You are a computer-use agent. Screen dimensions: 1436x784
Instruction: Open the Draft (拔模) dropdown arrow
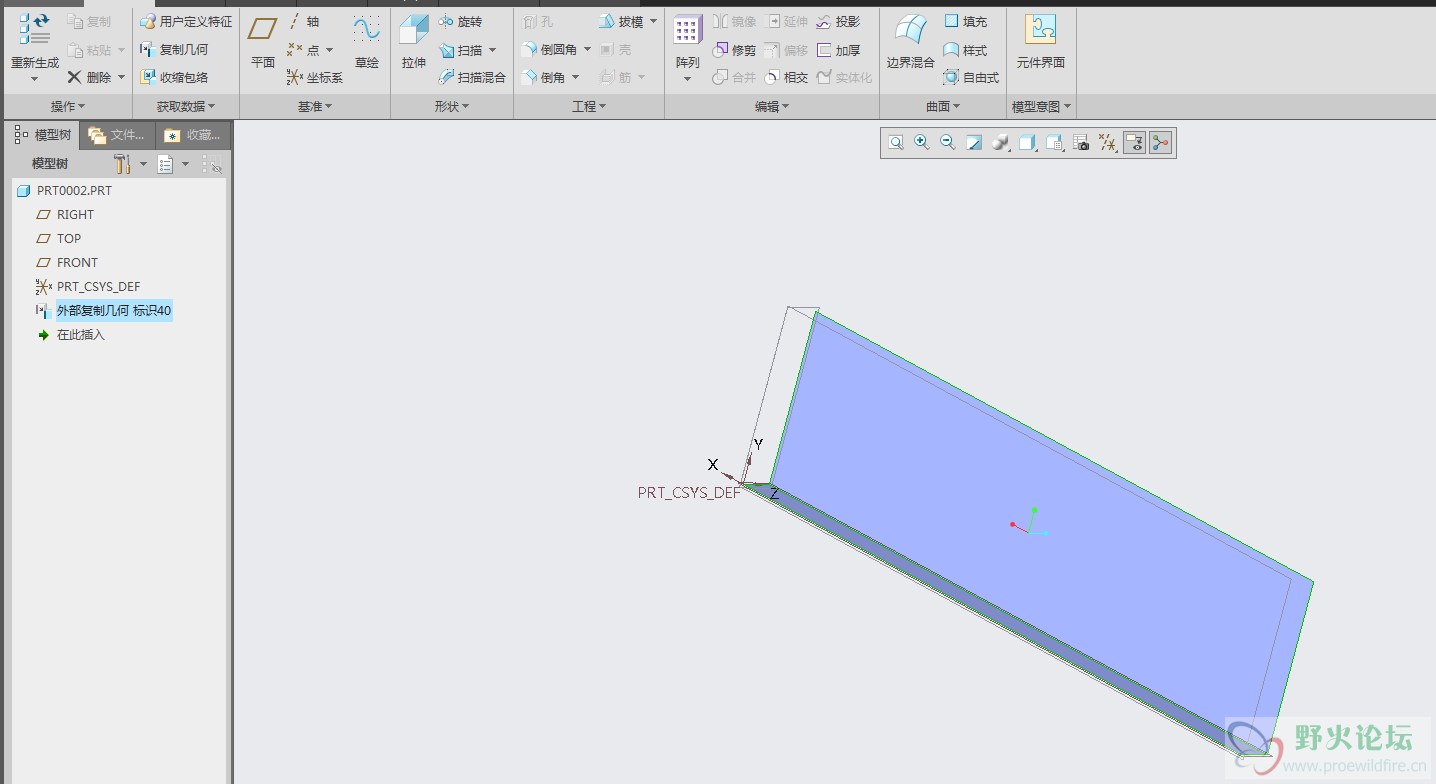653,21
